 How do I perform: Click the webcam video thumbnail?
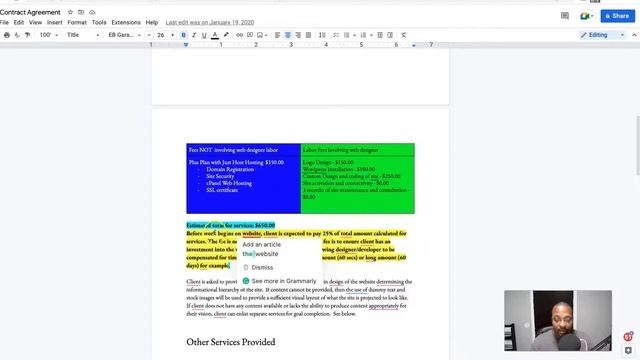(x=558, y=320)
